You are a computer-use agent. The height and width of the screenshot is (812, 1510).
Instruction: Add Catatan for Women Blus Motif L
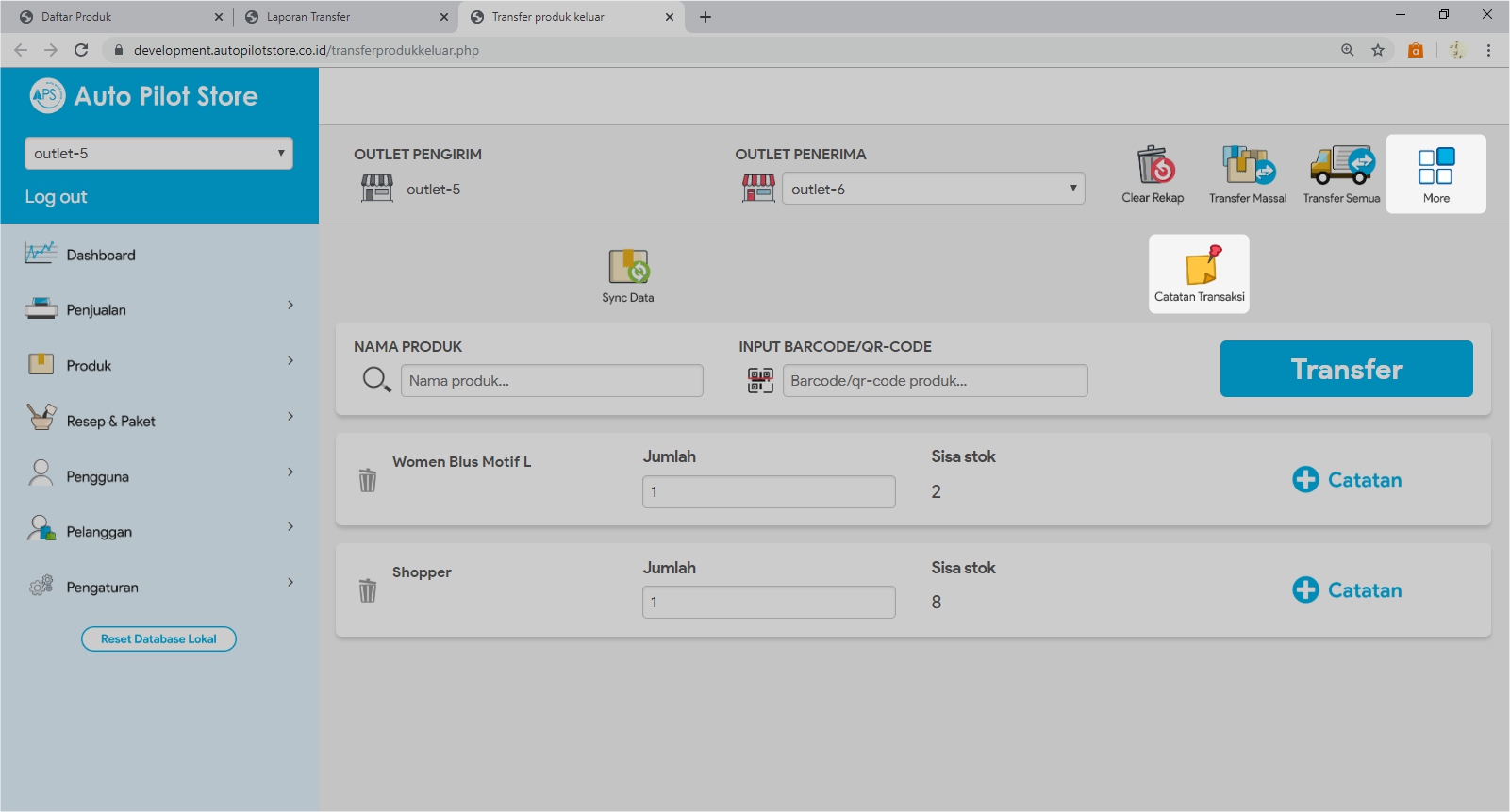1347,480
